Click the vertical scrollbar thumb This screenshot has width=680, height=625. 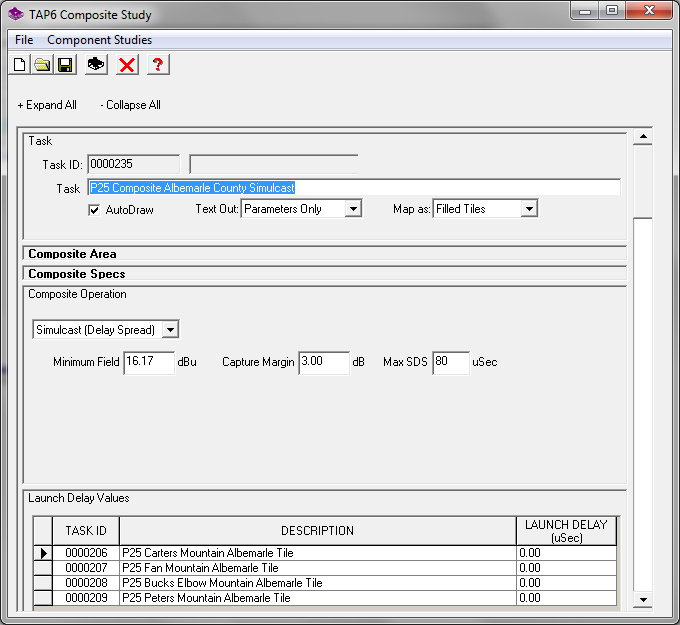click(643, 182)
